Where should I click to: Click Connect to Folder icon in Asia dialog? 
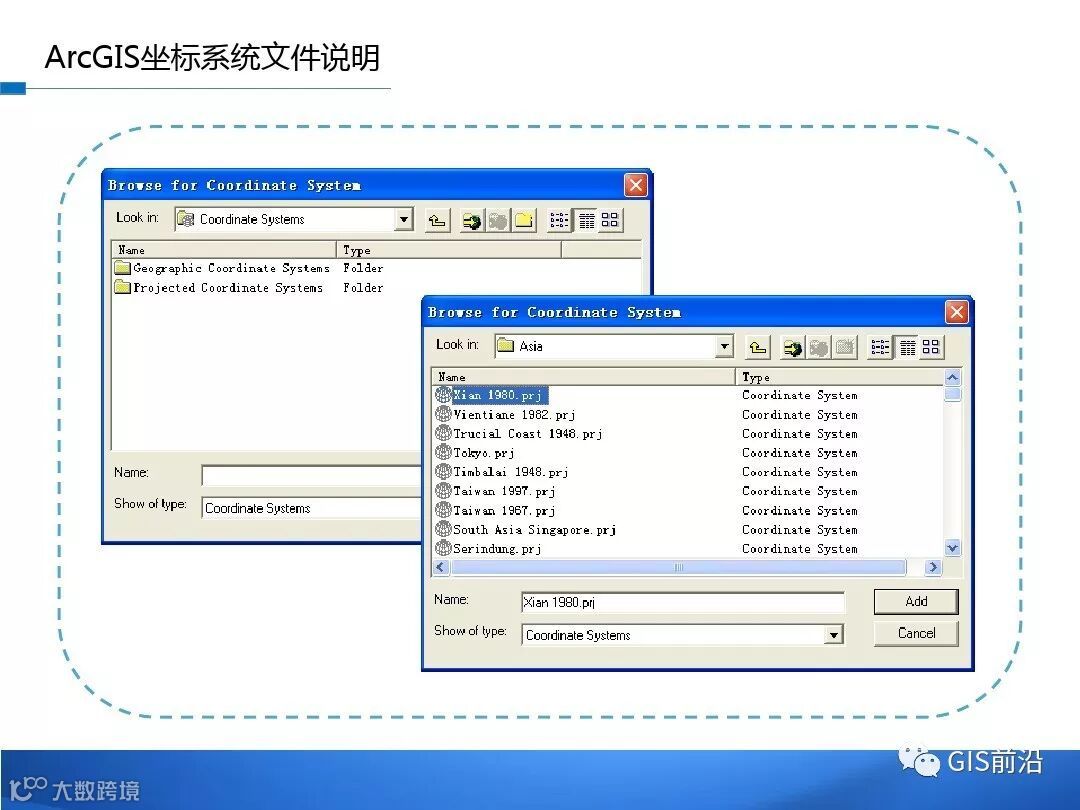click(x=793, y=347)
